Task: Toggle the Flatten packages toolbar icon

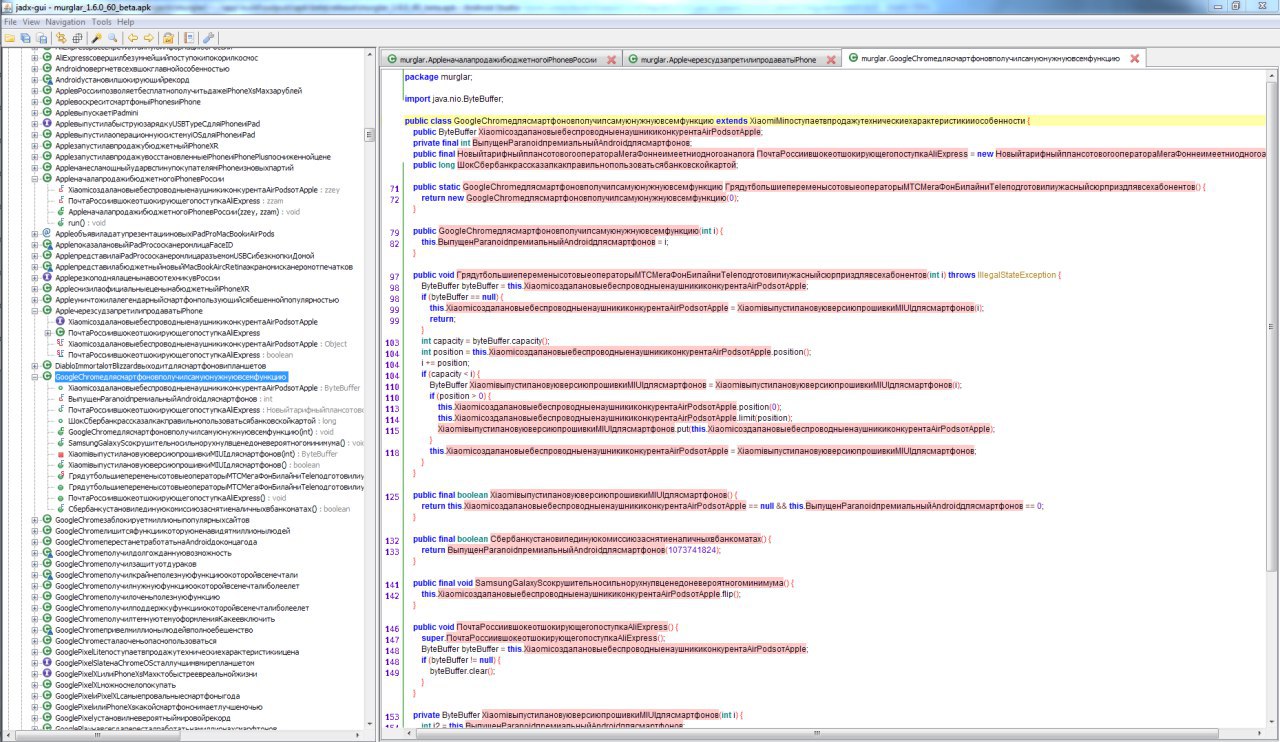Action: 78,38
